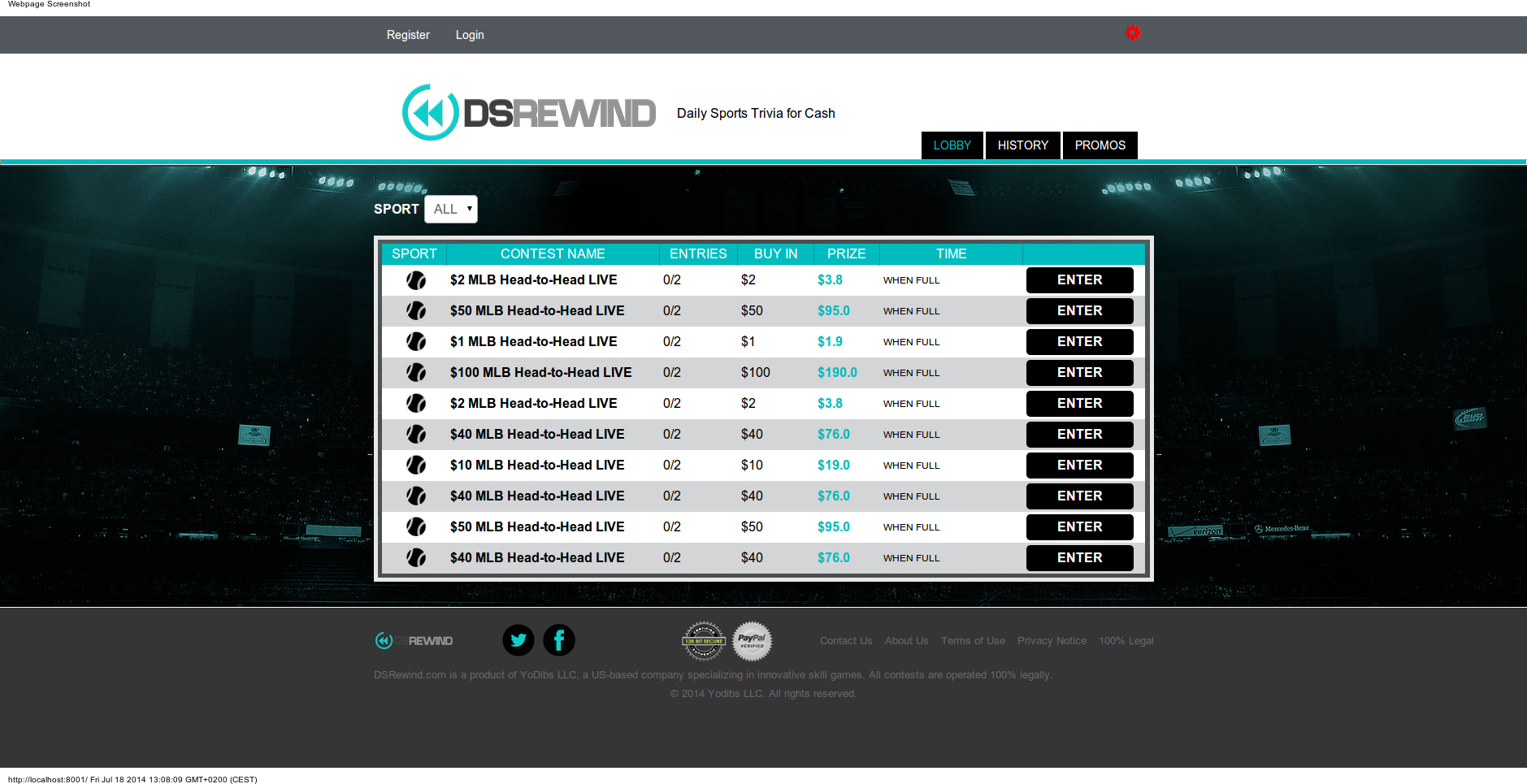Open the 100% Legal link
Image resolution: width=1527 pixels, height=784 pixels.
pos(1126,641)
